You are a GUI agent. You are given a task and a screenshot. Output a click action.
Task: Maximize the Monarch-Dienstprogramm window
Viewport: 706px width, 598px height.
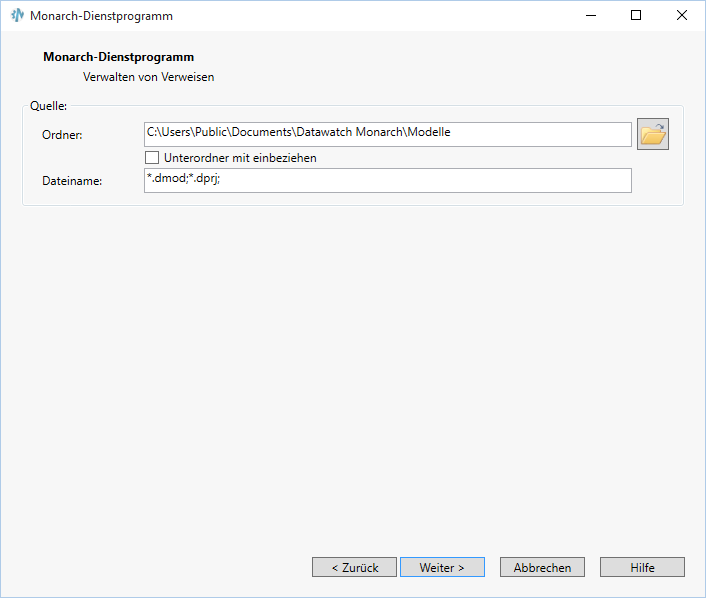636,15
